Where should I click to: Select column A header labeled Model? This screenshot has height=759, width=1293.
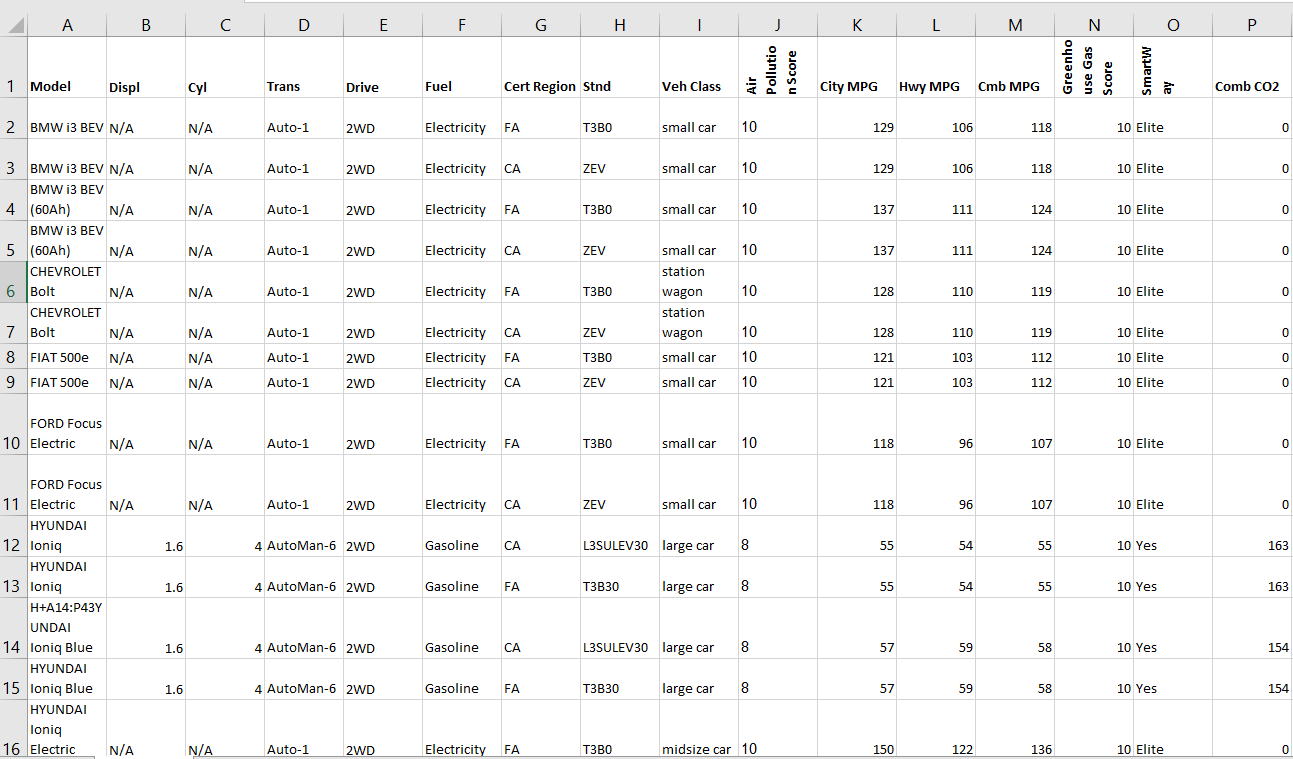pyautogui.click(x=67, y=22)
